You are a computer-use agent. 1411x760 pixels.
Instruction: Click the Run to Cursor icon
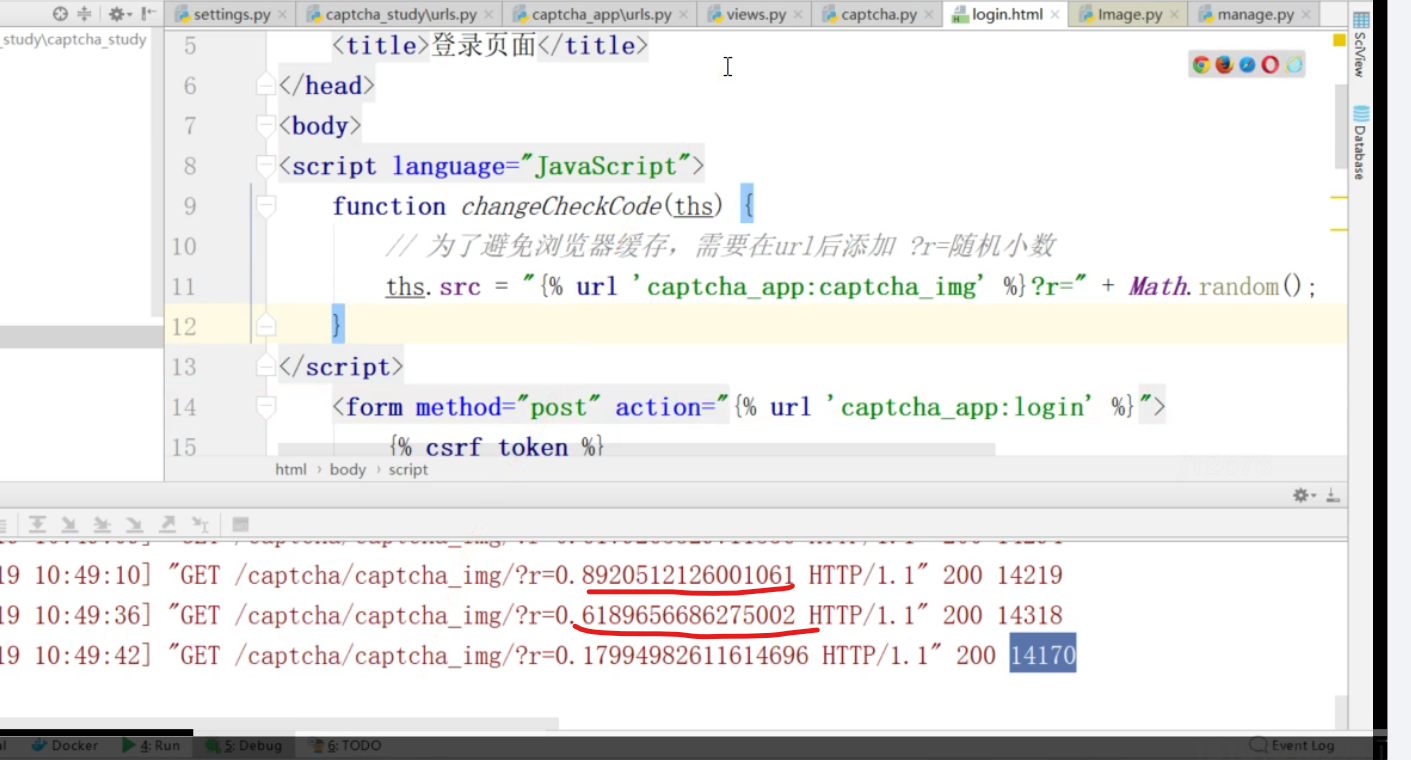coord(200,524)
